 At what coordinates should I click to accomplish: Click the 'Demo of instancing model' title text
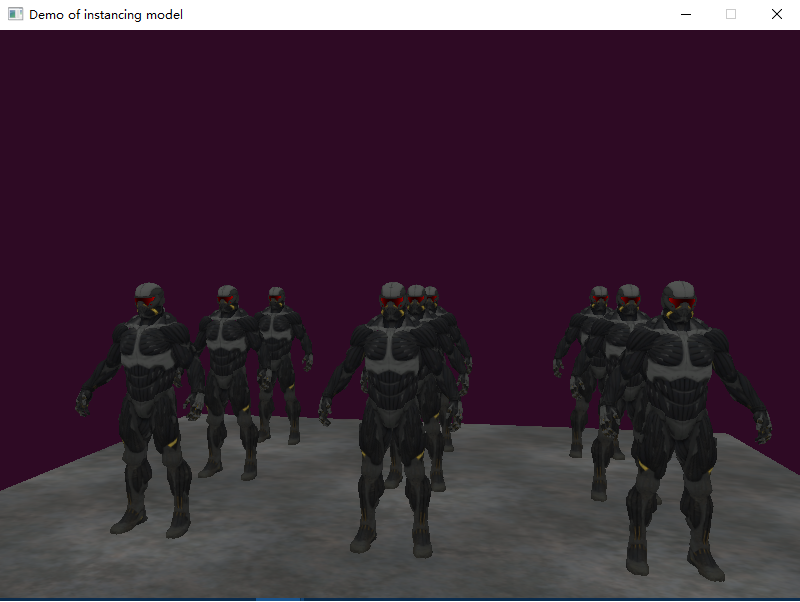[106, 15]
